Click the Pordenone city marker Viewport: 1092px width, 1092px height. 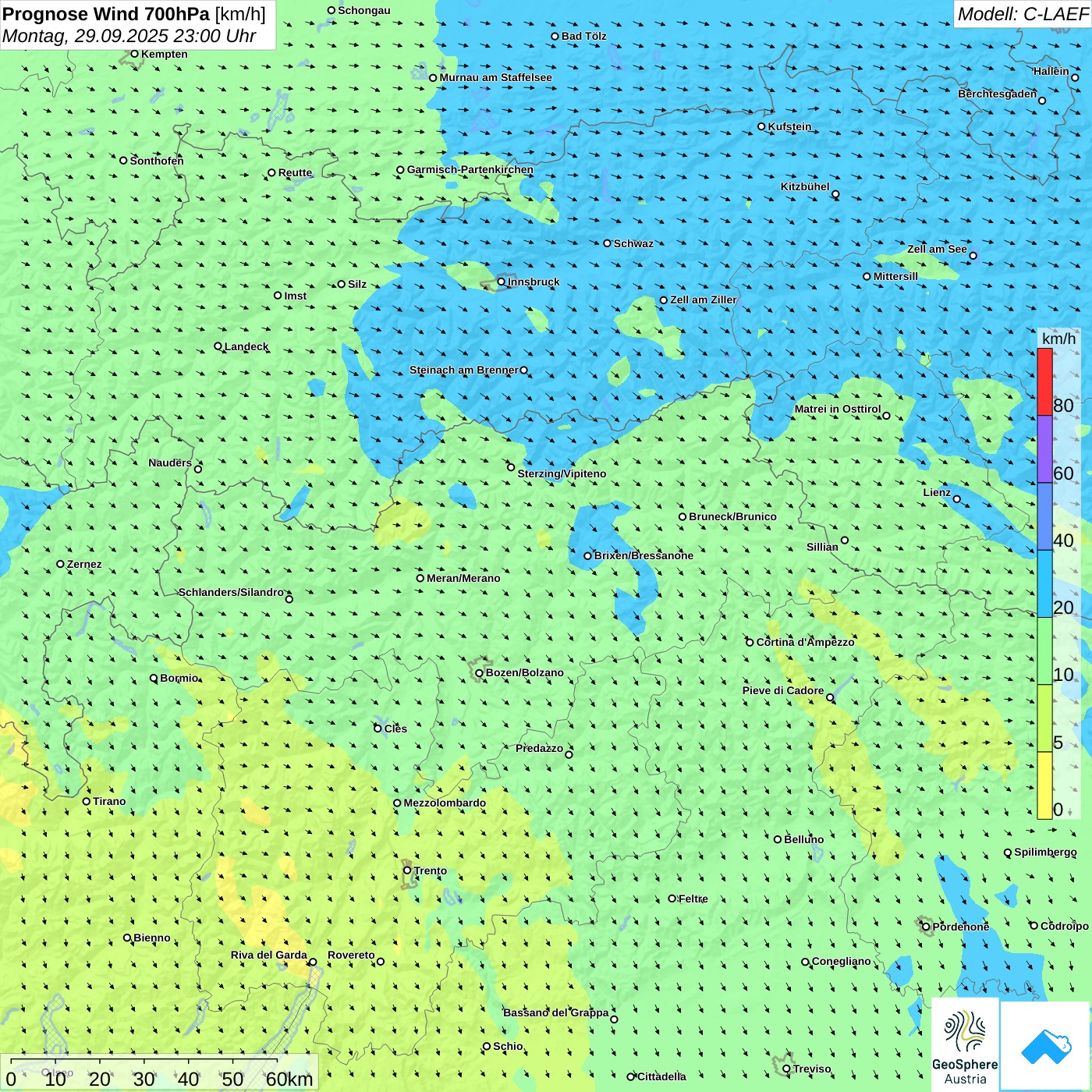[x=927, y=927]
